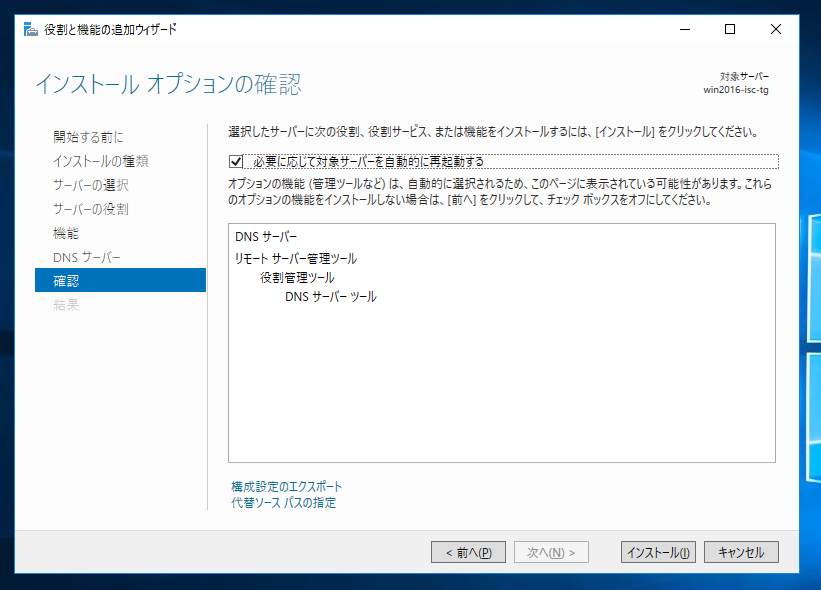821x590 pixels.
Task: Switch to the サーバーの役割 step
Action: click(x=91, y=209)
